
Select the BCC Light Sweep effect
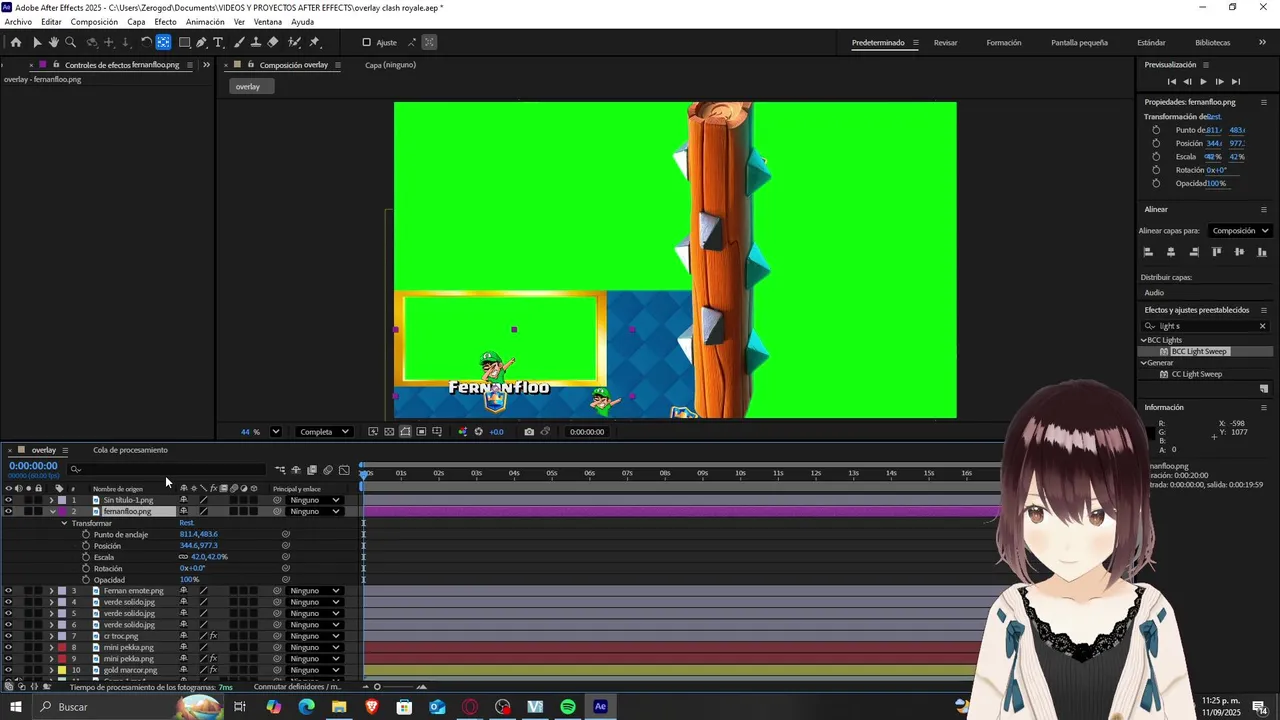click(1199, 352)
